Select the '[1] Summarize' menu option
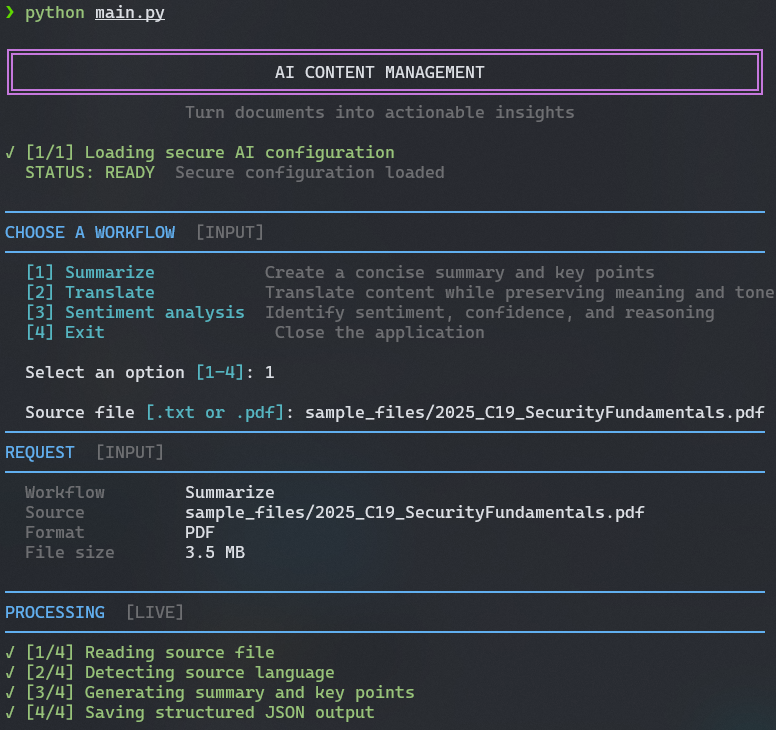 point(90,272)
